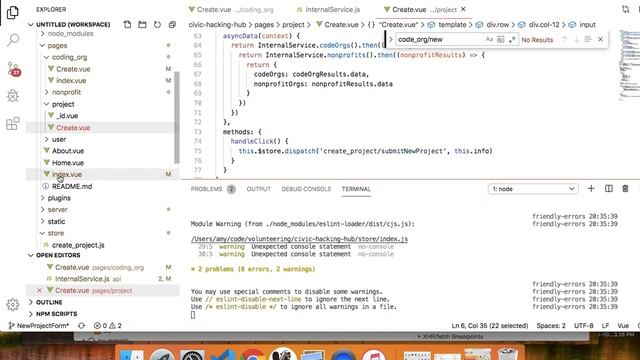Switch to the Output panel tab
The image size is (640, 360).
click(x=258, y=189)
